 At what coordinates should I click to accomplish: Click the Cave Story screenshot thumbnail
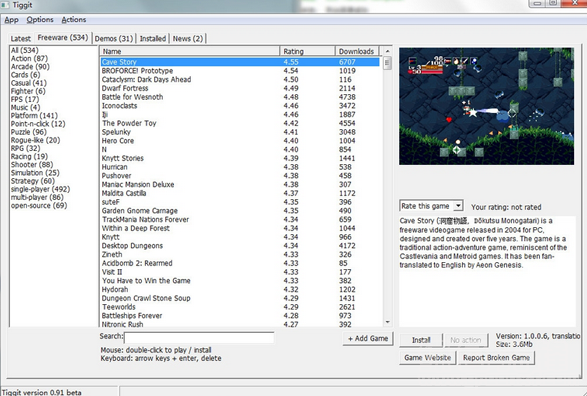point(486,106)
